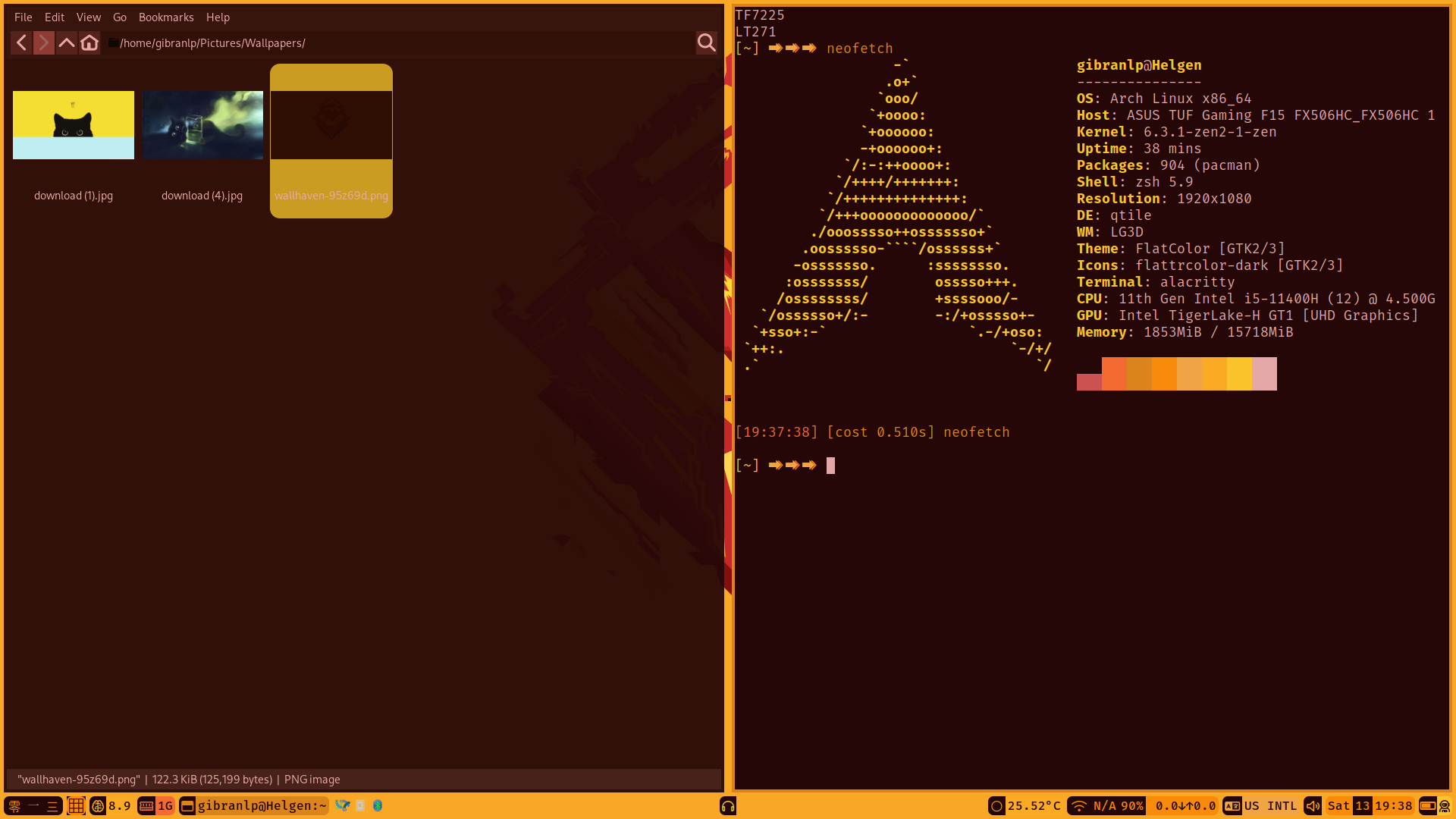Open the View menu
The height and width of the screenshot is (819, 1456).
coord(89,17)
